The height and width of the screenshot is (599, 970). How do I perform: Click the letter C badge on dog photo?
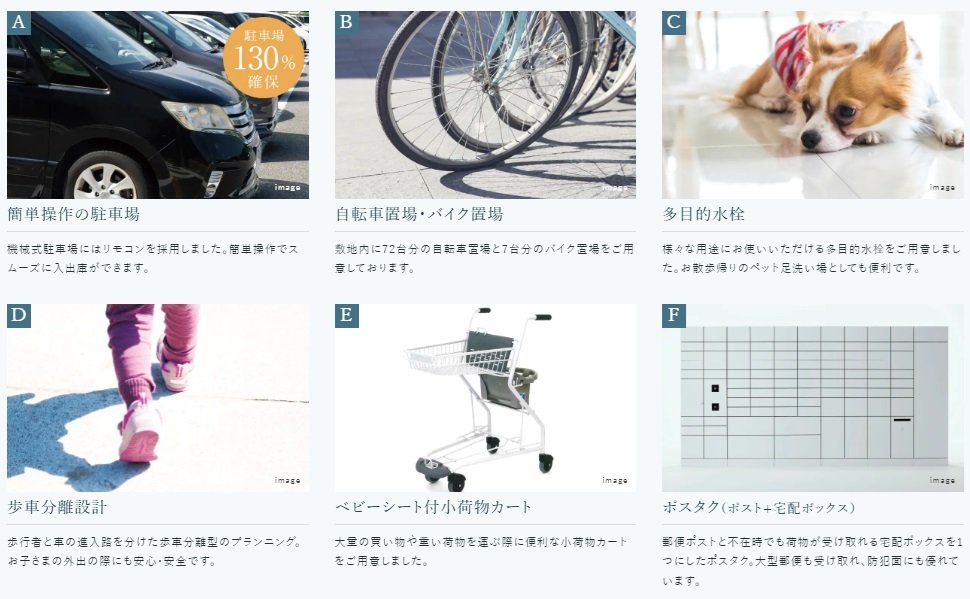(x=674, y=22)
